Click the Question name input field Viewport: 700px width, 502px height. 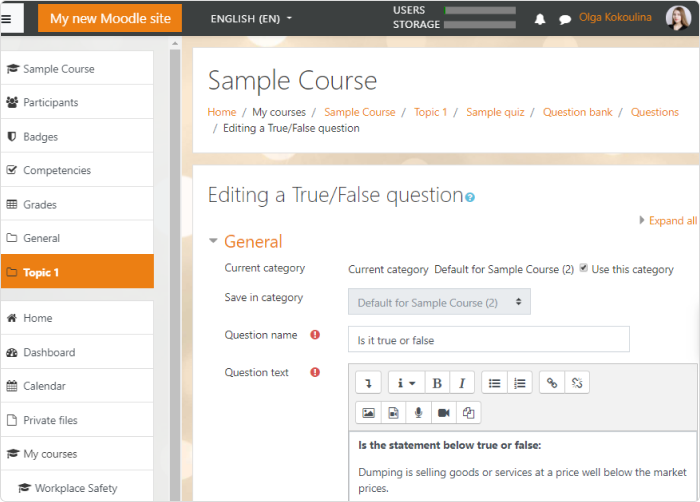(489, 339)
